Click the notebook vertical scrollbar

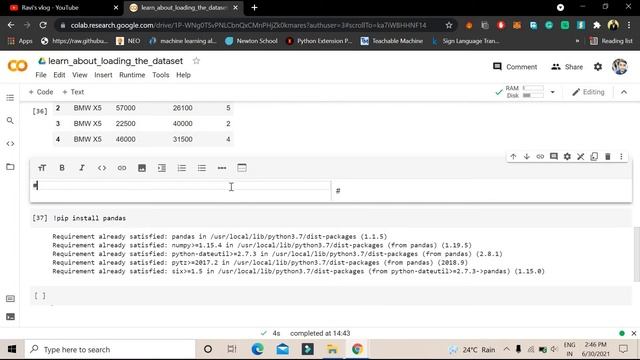pos(636,254)
